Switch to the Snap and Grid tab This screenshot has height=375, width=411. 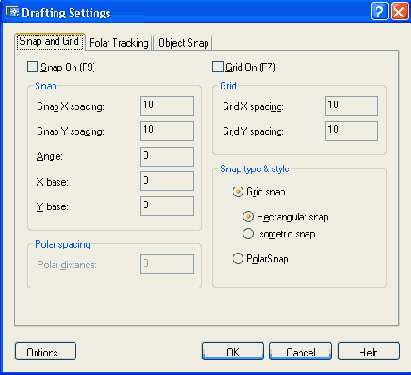50,42
